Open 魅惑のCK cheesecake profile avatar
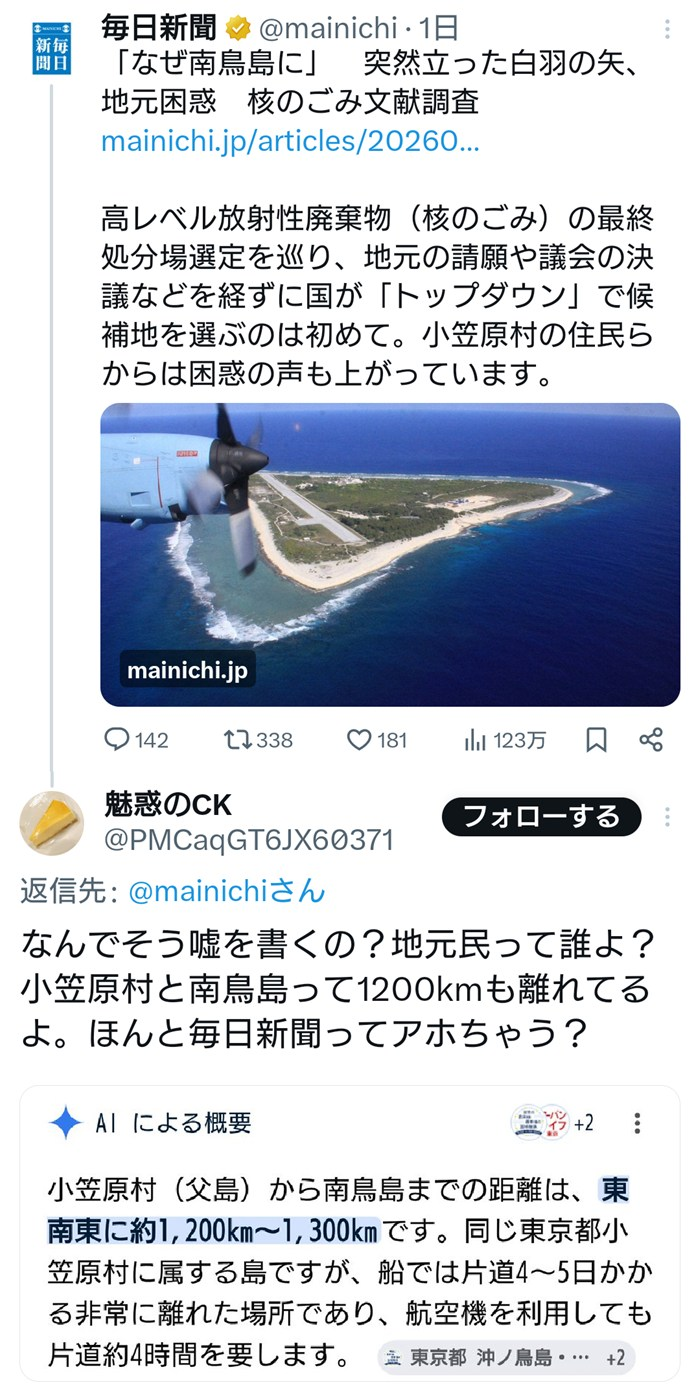The height and width of the screenshot is (1398, 700). (51, 822)
